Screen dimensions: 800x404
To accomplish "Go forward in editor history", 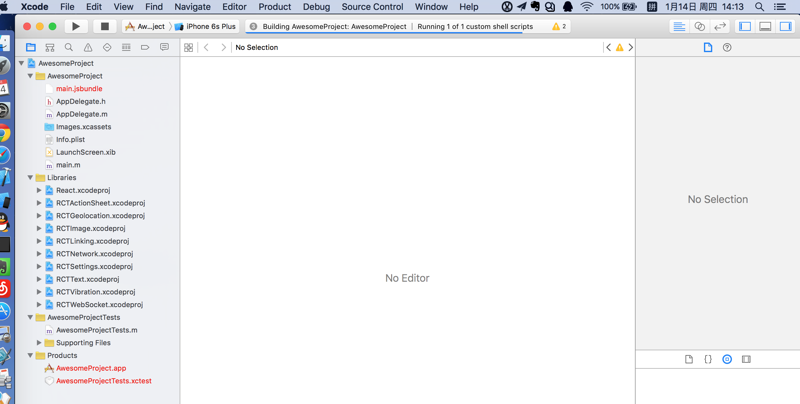I will tap(223, 47).
